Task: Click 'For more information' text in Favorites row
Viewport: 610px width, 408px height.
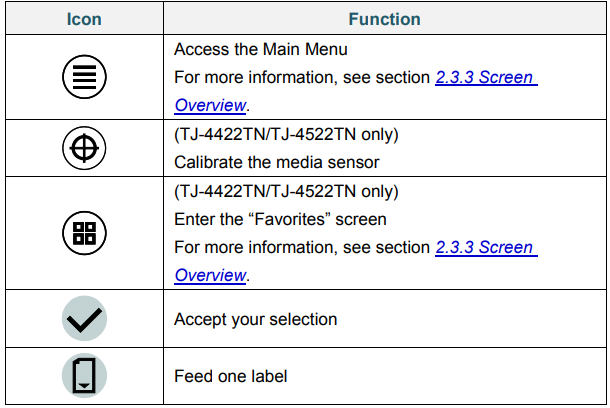Action: (302, 247)
